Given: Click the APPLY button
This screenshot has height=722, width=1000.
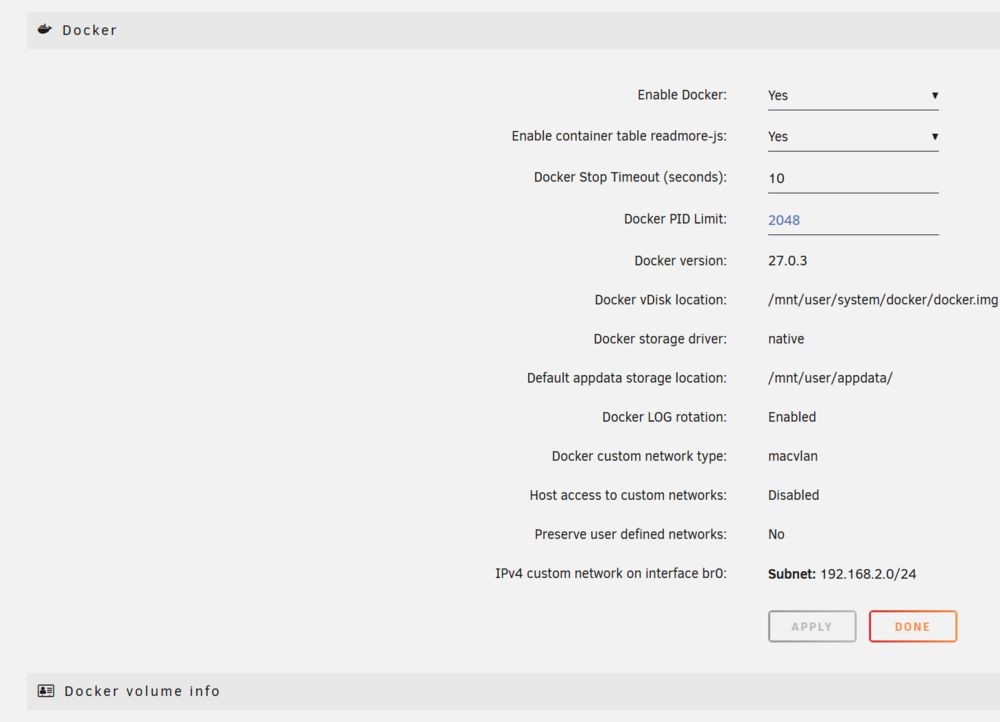Looking at the screenshot, I should (x=812, y=626).
